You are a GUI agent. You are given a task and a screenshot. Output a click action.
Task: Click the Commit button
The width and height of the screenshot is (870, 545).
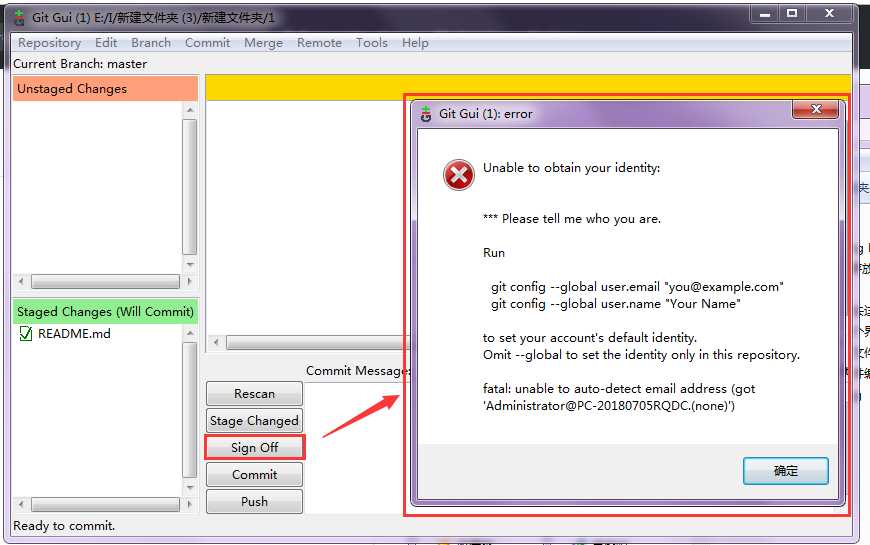254,475
